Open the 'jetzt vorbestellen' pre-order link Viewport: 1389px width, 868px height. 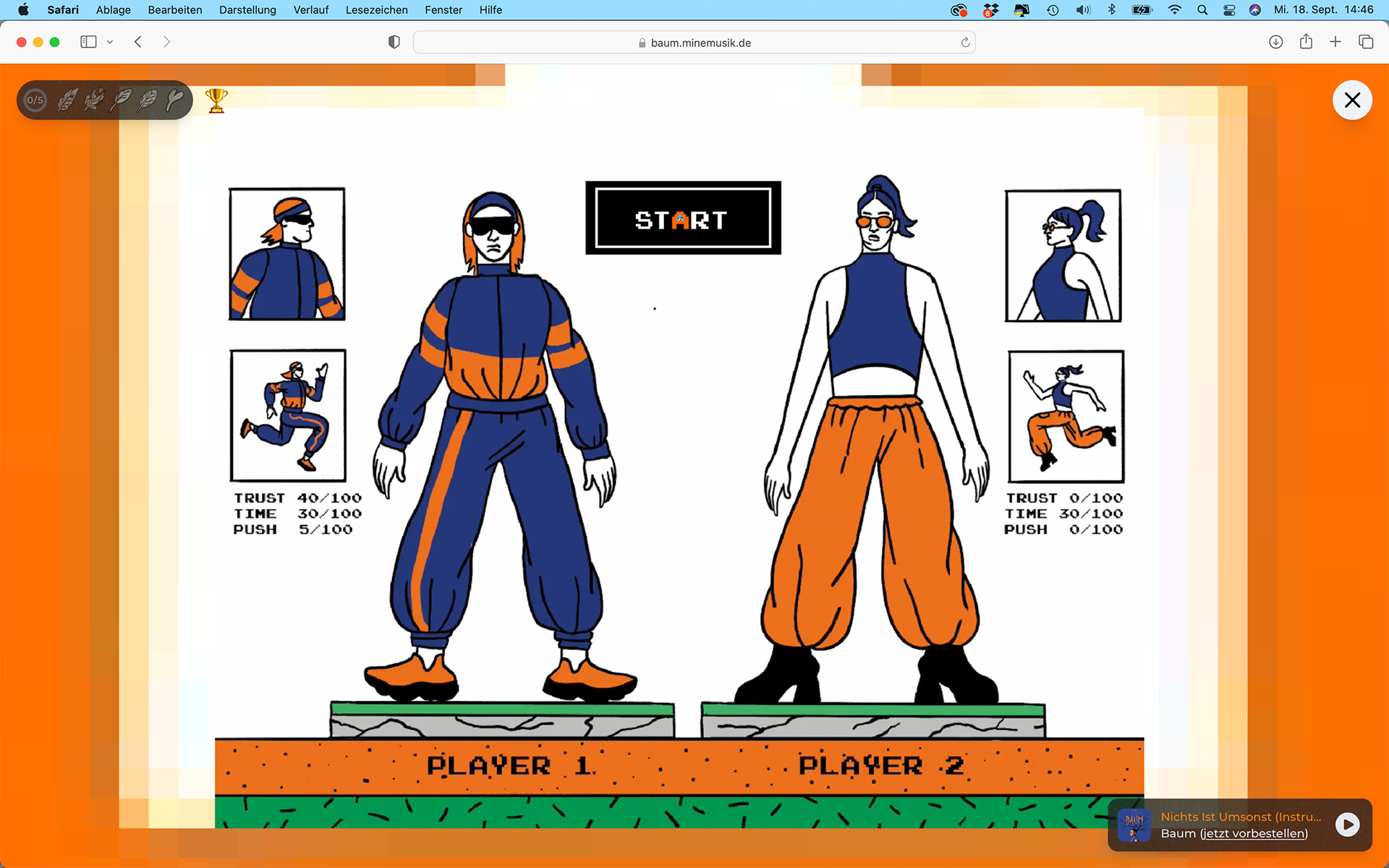(1254, 833)
